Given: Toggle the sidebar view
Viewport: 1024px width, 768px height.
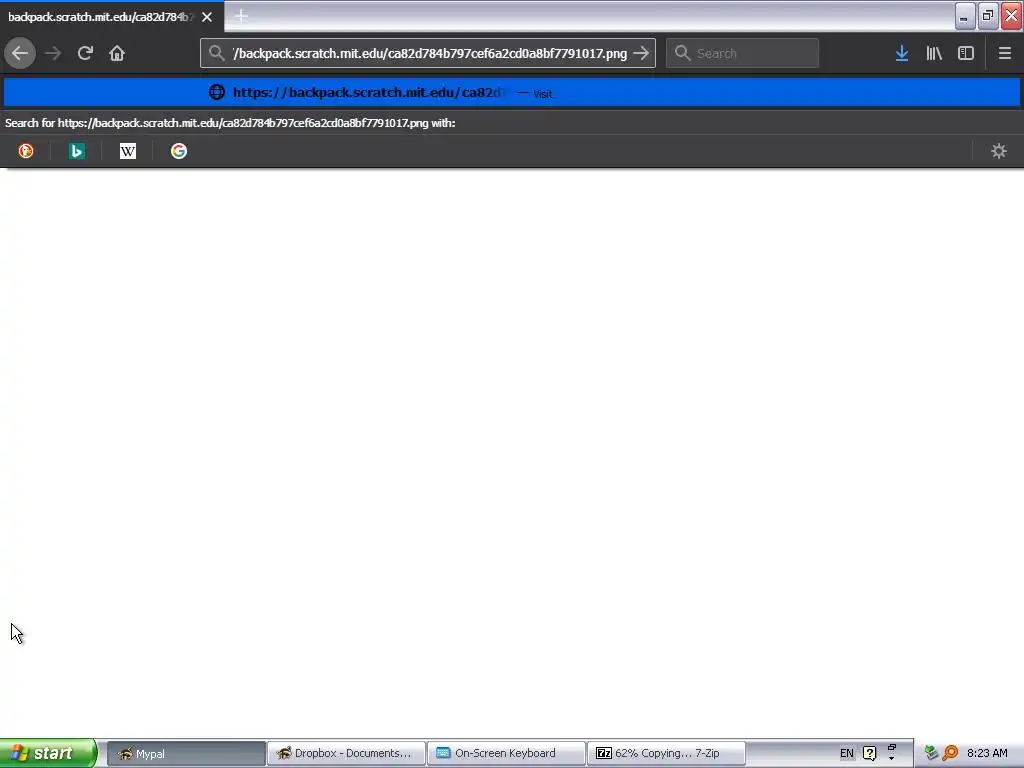Looking at the screenshot, I should click(x=966, y=53).
